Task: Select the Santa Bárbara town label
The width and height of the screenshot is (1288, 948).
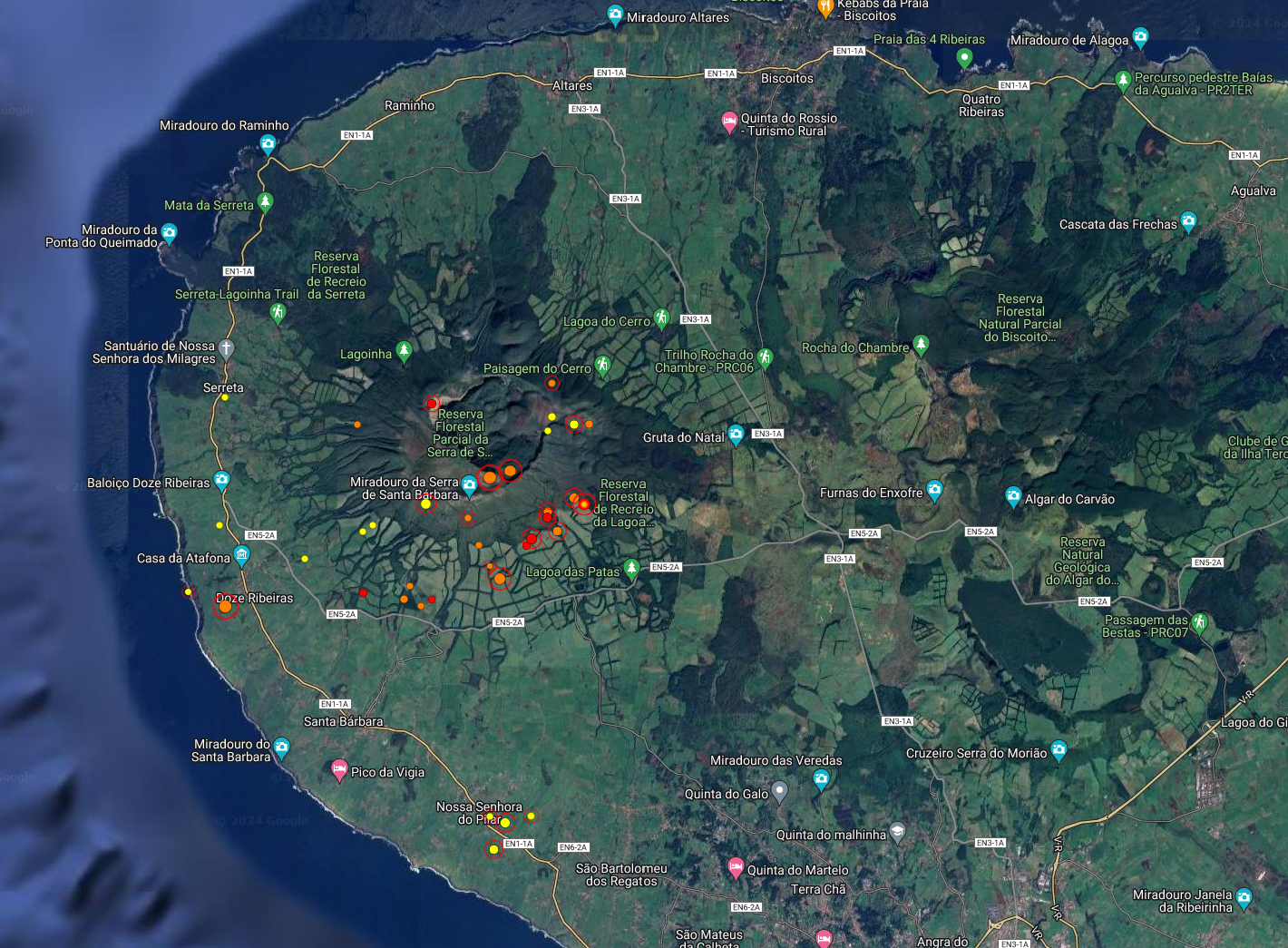Action: pyautogui.click(x=343, y=721)
